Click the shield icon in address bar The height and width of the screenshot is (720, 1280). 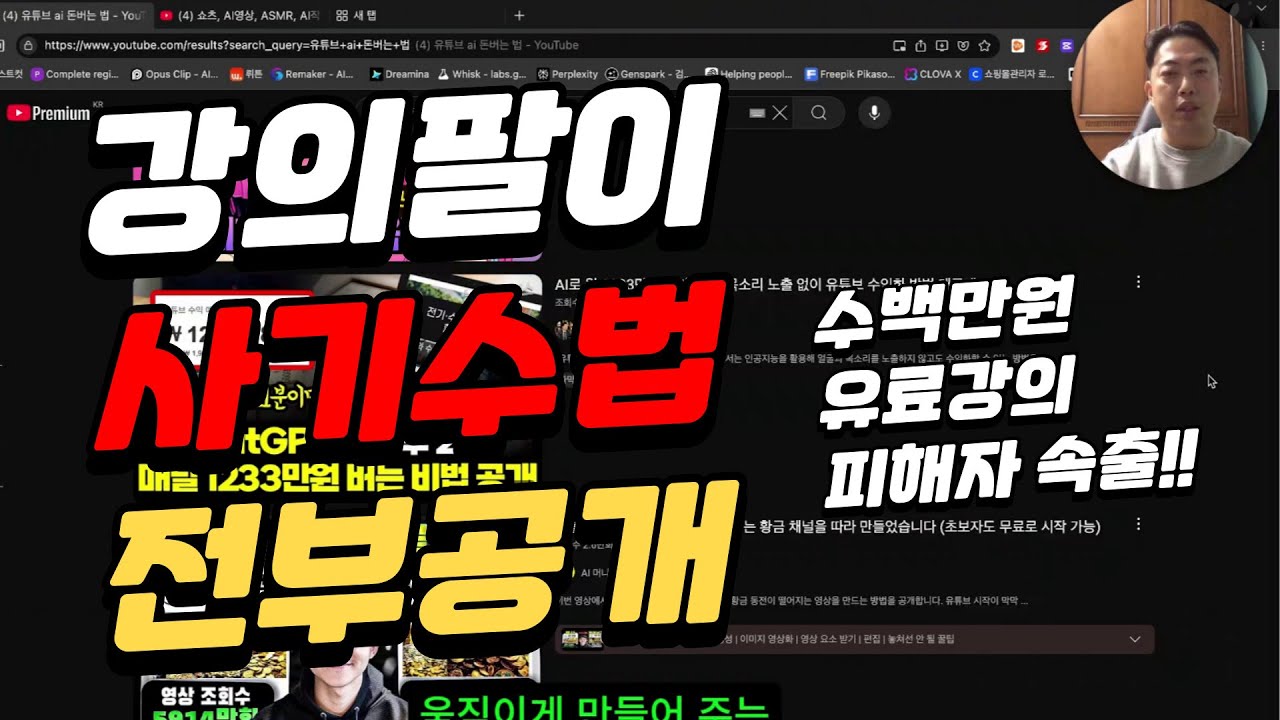tap(962, 45)
